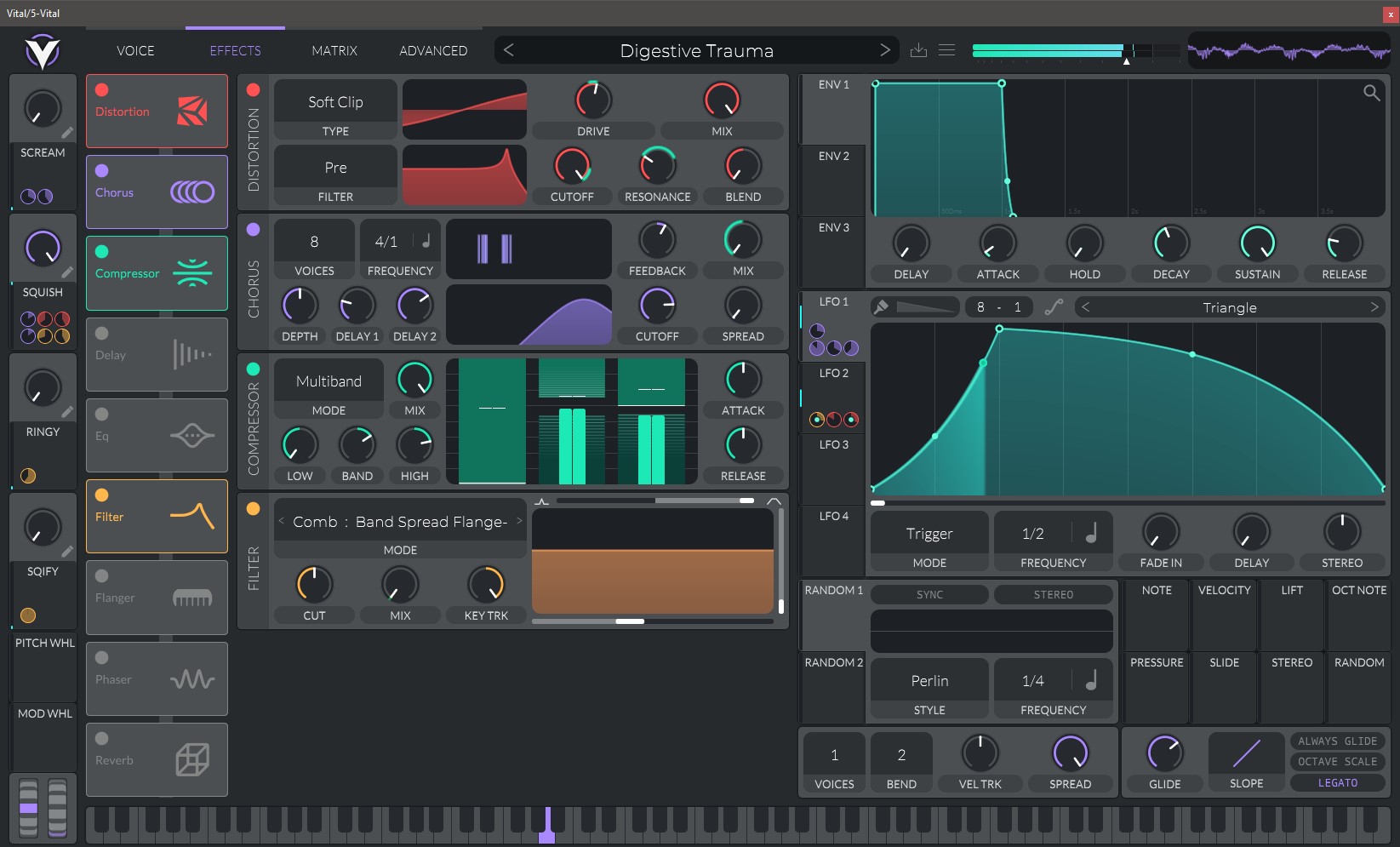Go to next filter mode arrow
Screen dimensions: 1400x847
click(x=519, y=521)
